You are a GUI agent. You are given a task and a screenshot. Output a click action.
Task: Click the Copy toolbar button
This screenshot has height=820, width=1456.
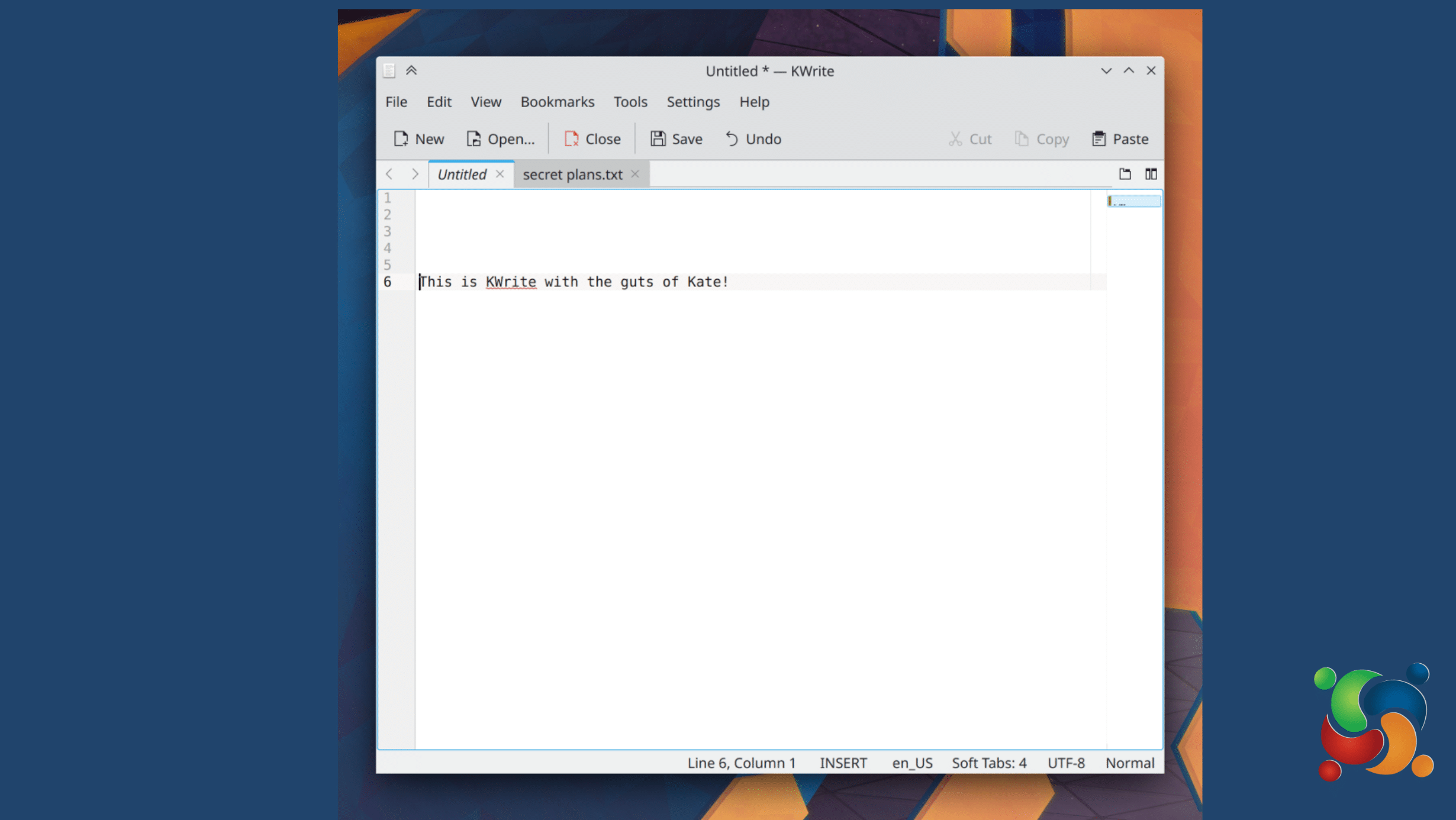pos(1041,138)
